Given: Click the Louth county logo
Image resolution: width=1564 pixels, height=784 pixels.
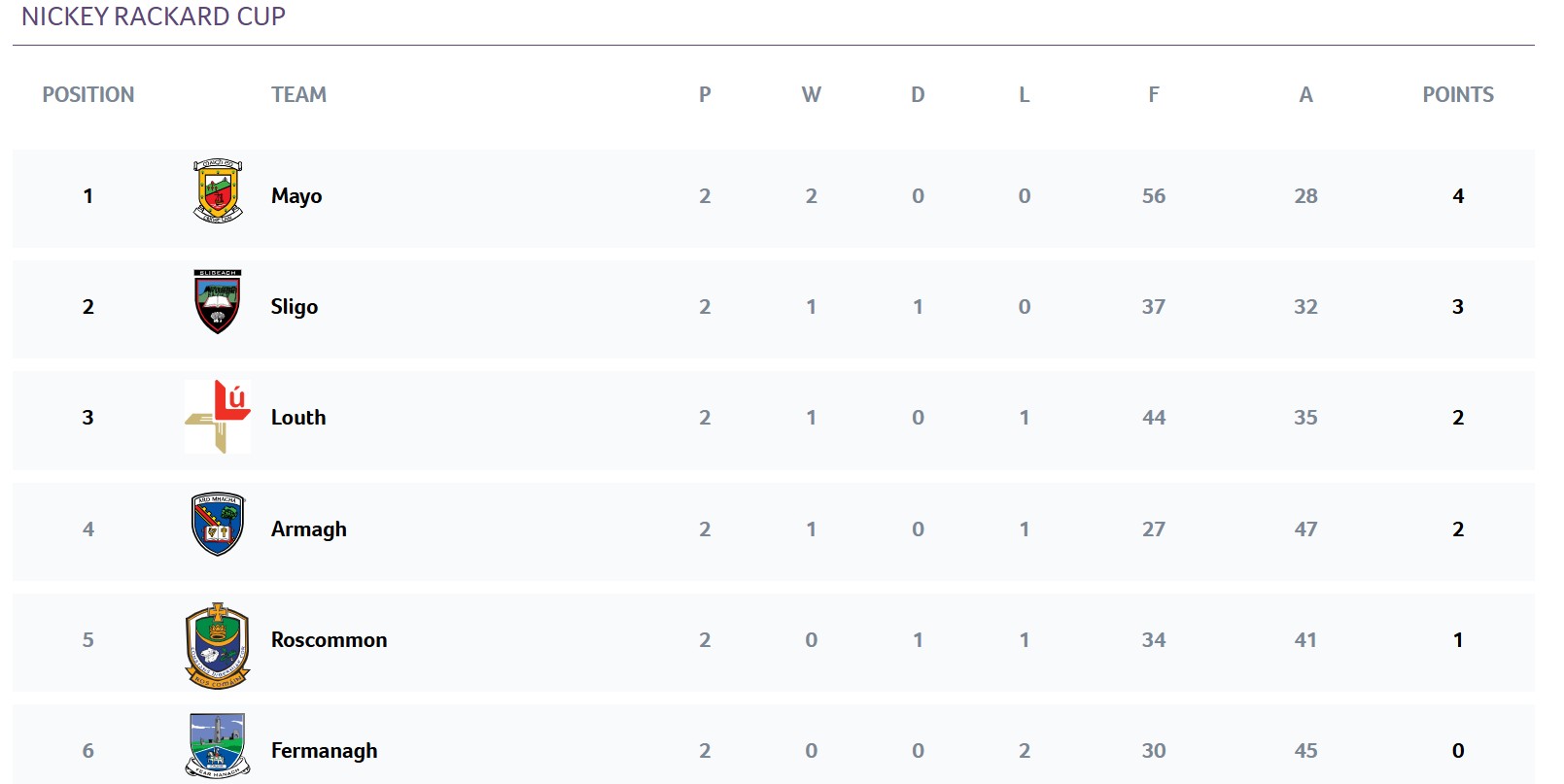Looking at the screenshot, I should pyautogui.click(x=218, y=417).
